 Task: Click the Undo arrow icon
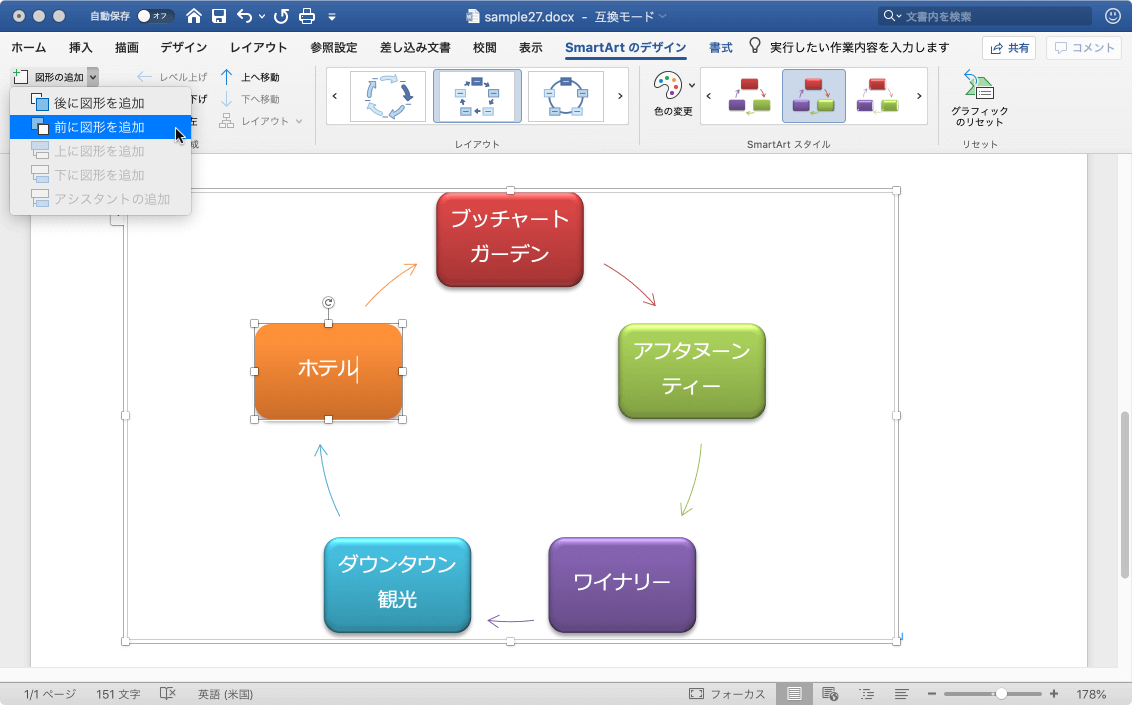click(245, 16)
